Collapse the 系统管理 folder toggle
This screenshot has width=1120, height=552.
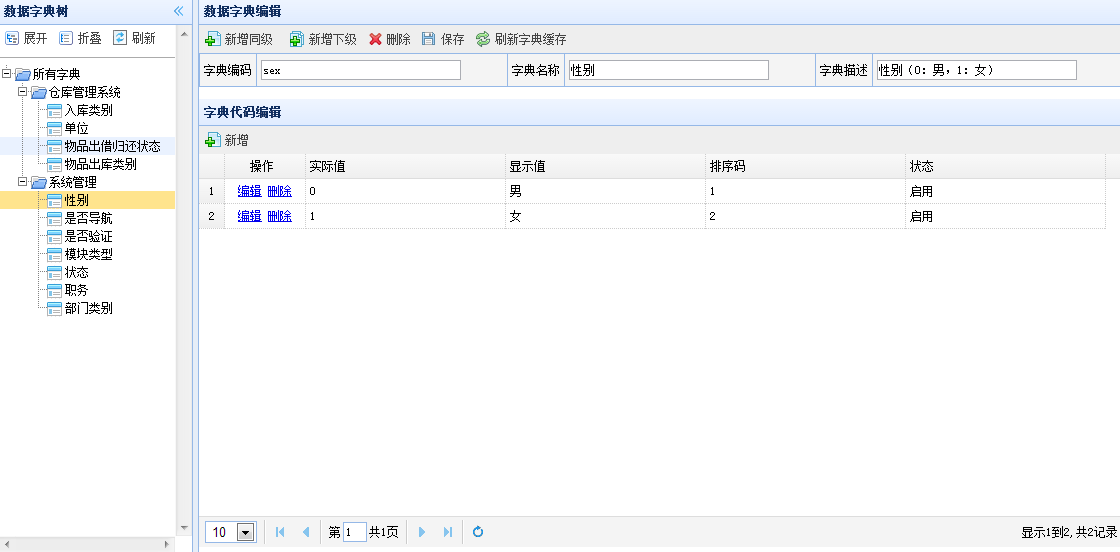[23, 181]
